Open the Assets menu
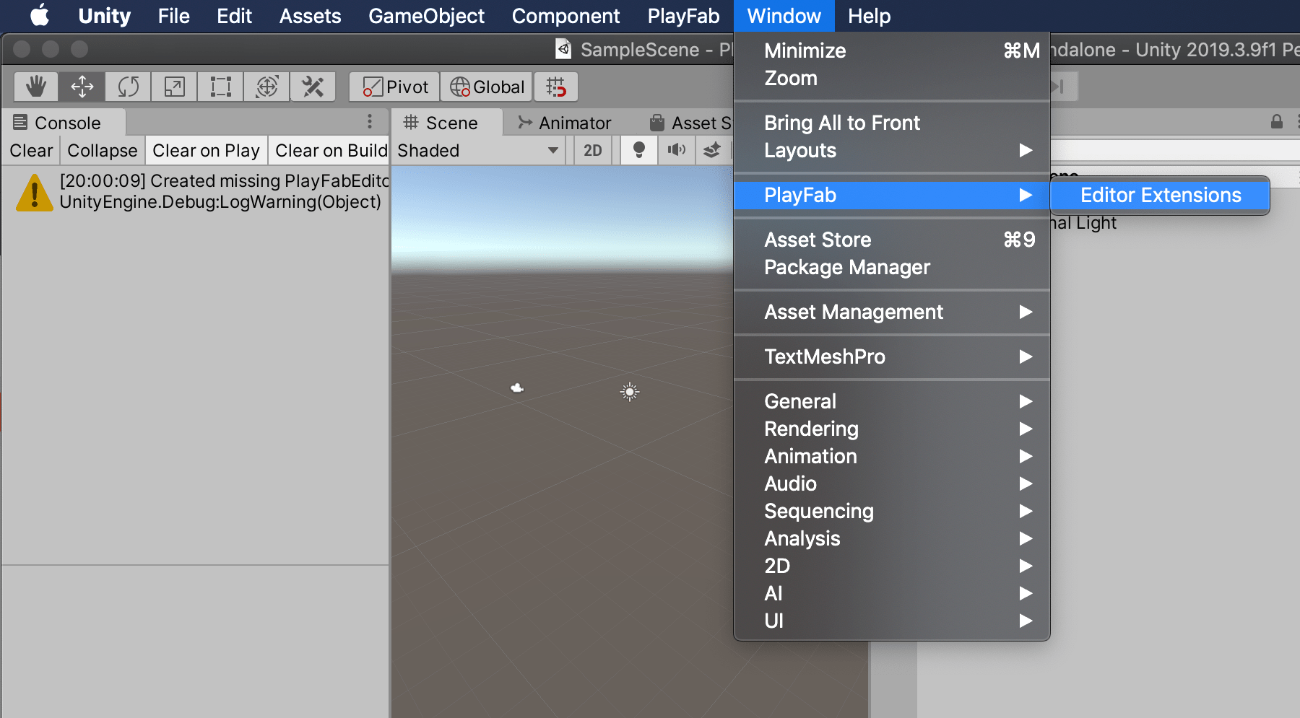The width and height of the screenshot is (1300, 718). pyautogui.click(x=310, y=16)
